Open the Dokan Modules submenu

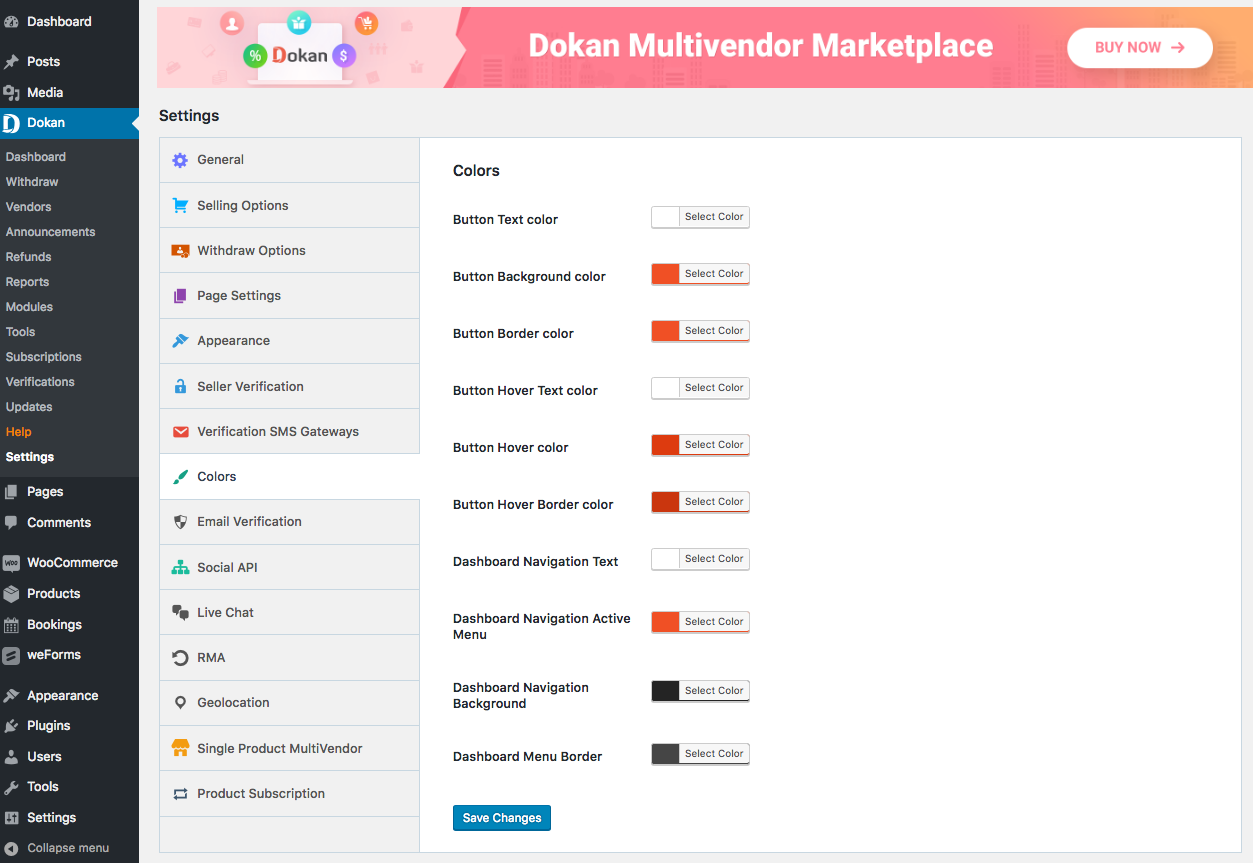tap(29, 307)
